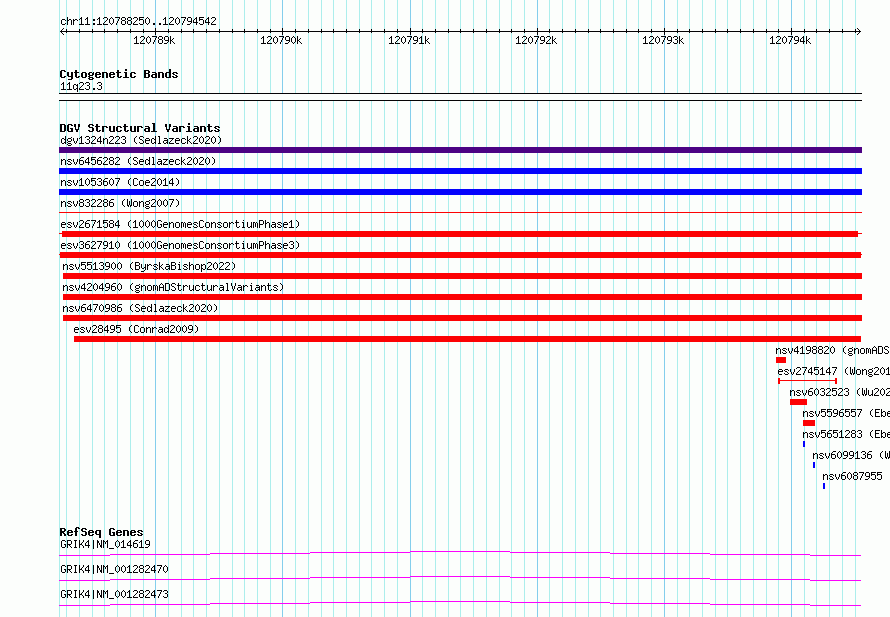Select the esv28495 Conrad2009 red bar
This screenshot has width=890, height=617.
coord(467,339)
